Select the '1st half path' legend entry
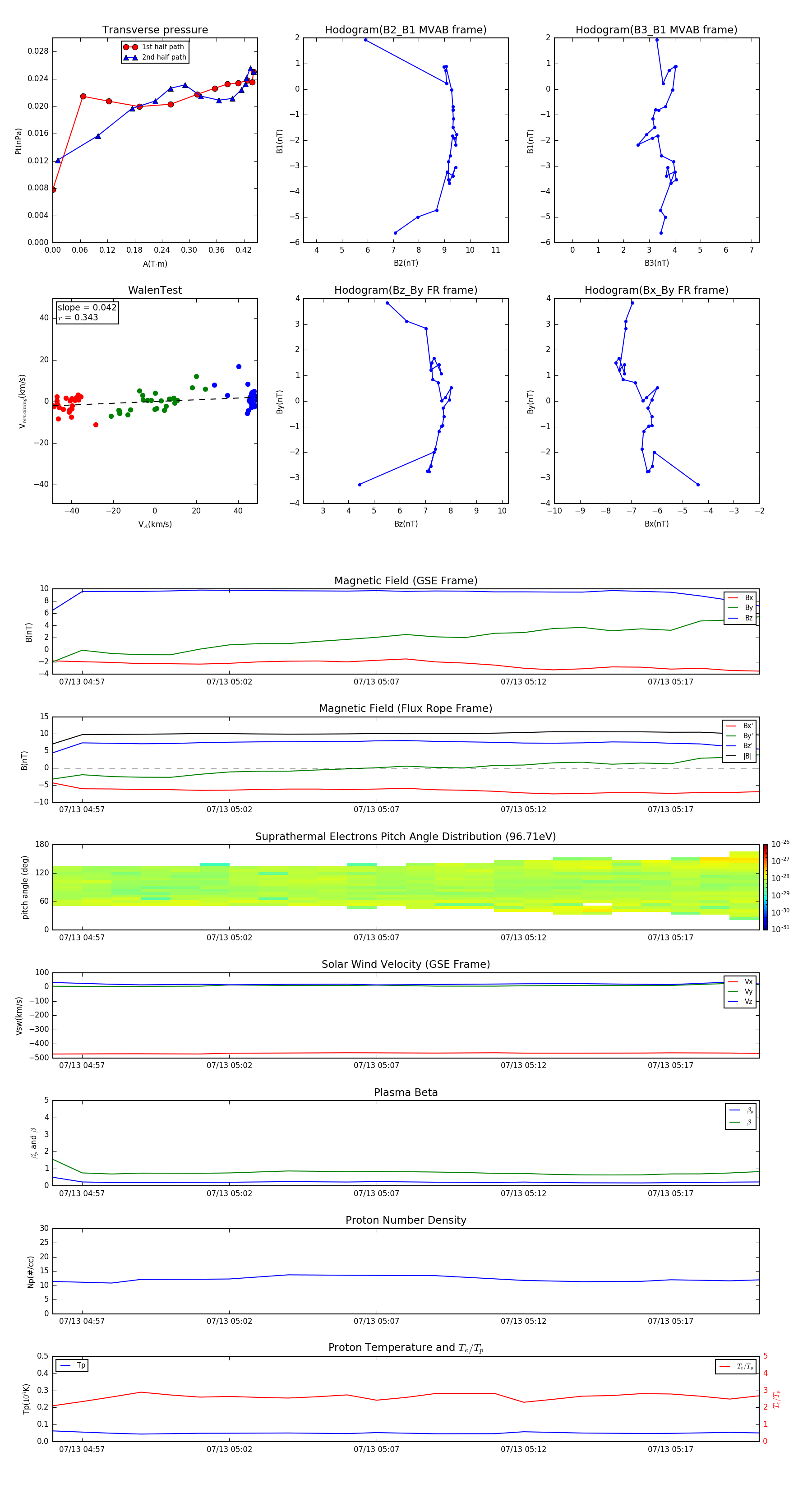812x1489 pixels. pos(154,47)
